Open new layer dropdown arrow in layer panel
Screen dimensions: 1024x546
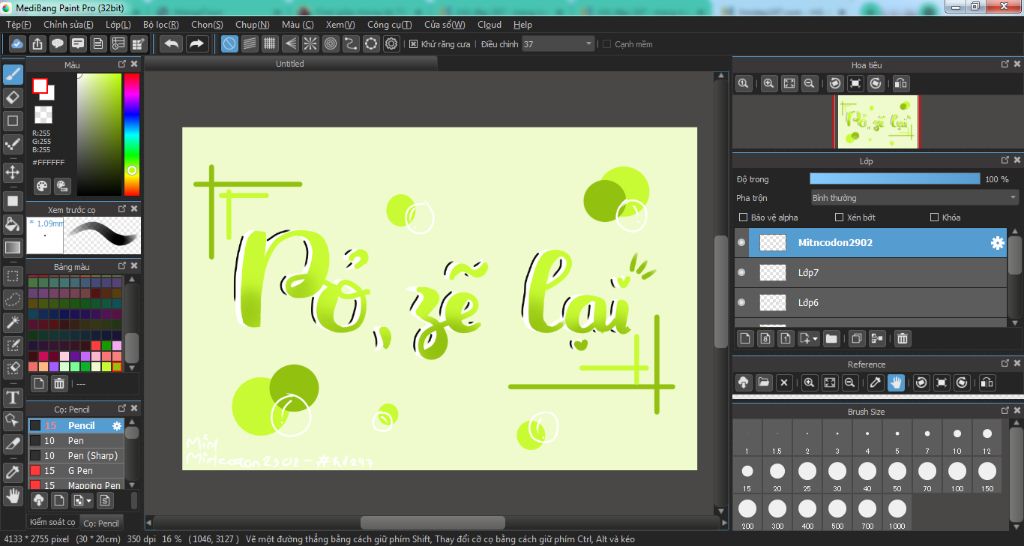tap(815, 338)
